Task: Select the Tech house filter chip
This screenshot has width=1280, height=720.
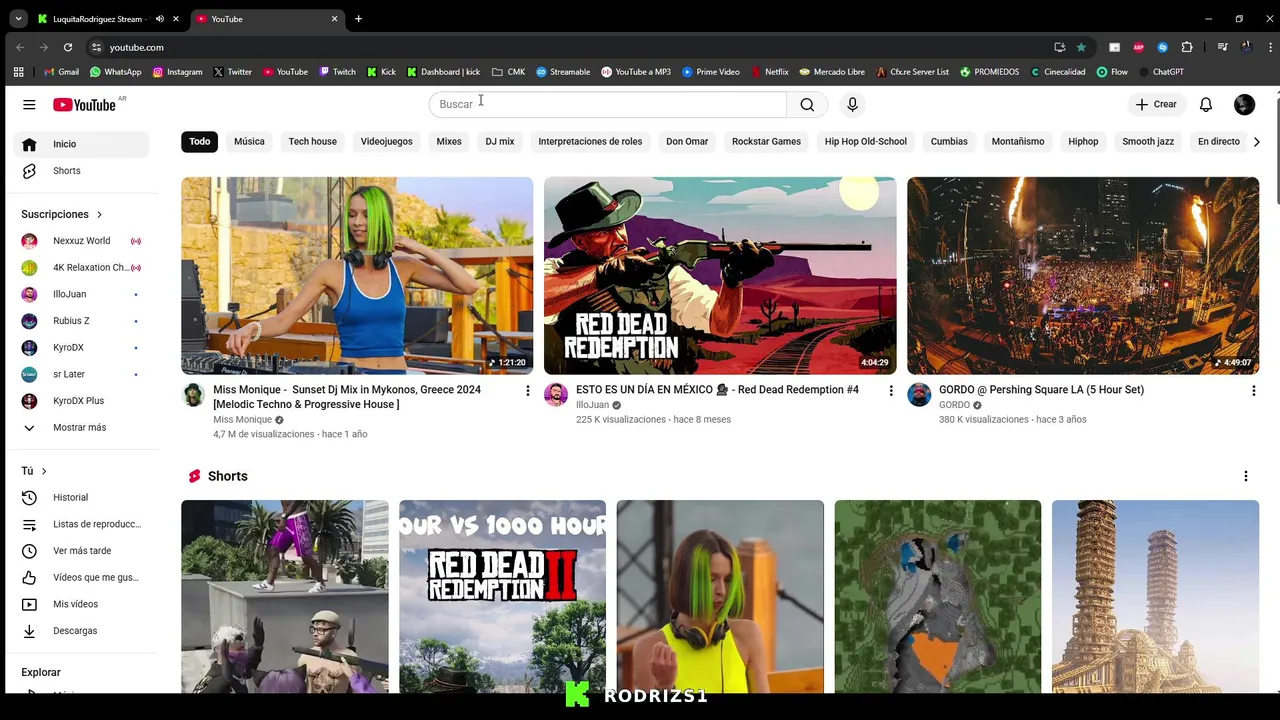Action: click(x=313, y=141)
